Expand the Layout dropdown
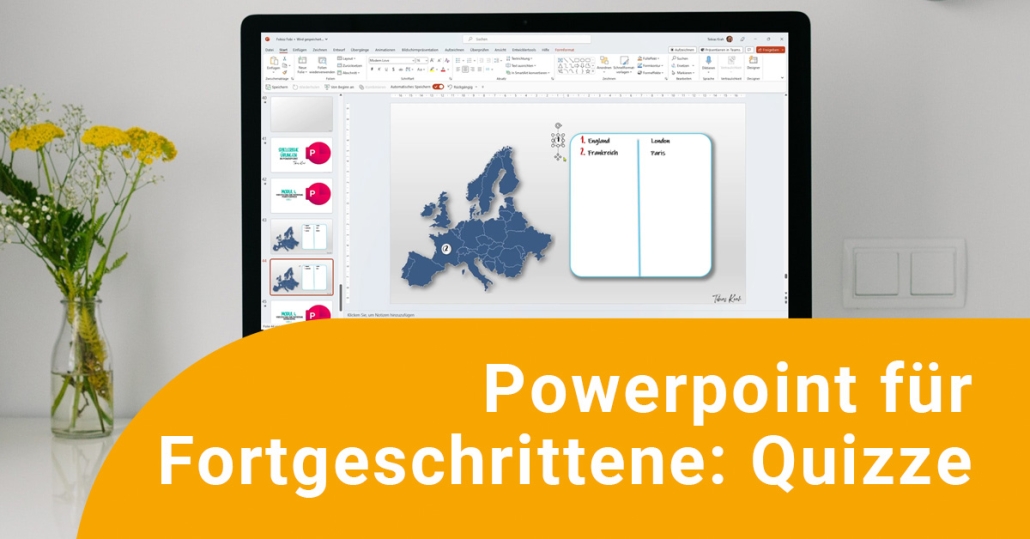This screenshot has height=539, width=1030. (x=348, y=58)
